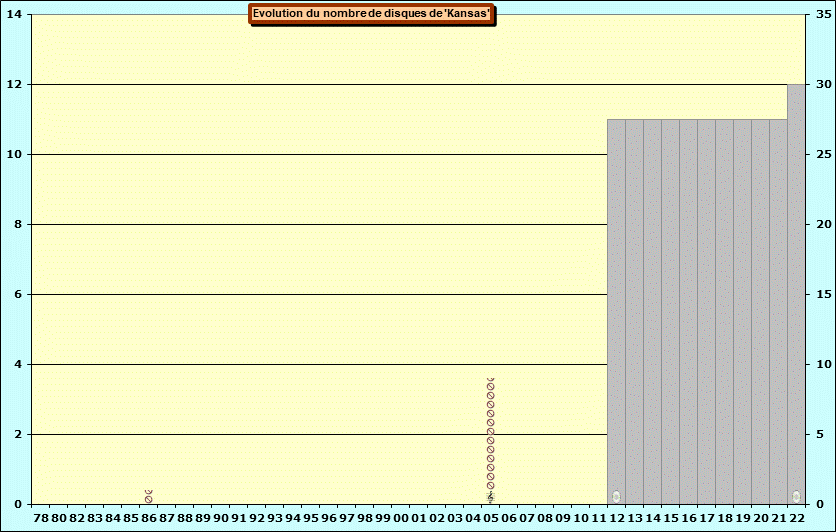Click the x-axis label 86
The width and height of the screenshot is (836, 532).
pyautogui.click(x=149, y=518)
